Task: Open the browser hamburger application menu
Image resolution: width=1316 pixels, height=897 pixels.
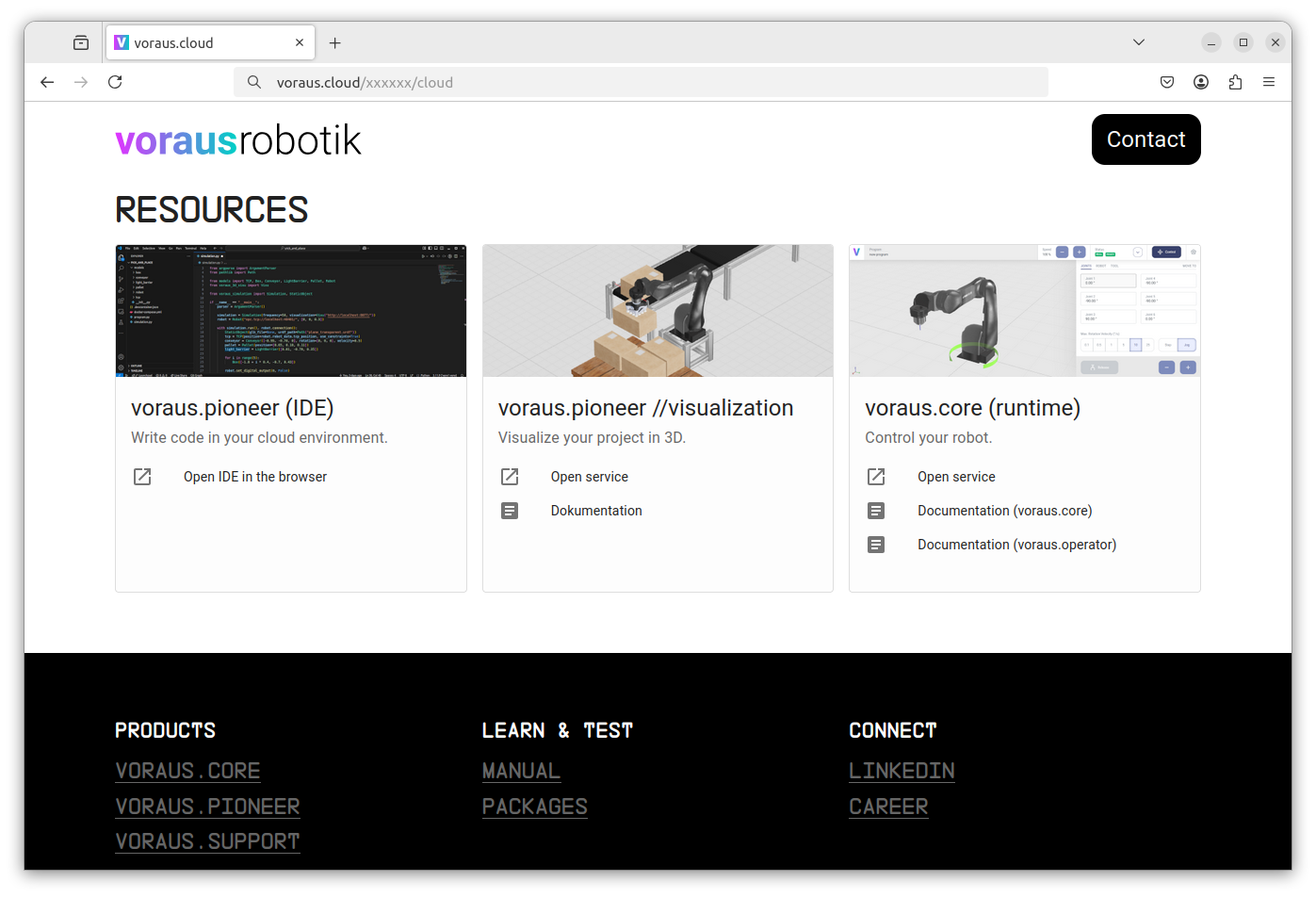Action: pos(1269,82)
